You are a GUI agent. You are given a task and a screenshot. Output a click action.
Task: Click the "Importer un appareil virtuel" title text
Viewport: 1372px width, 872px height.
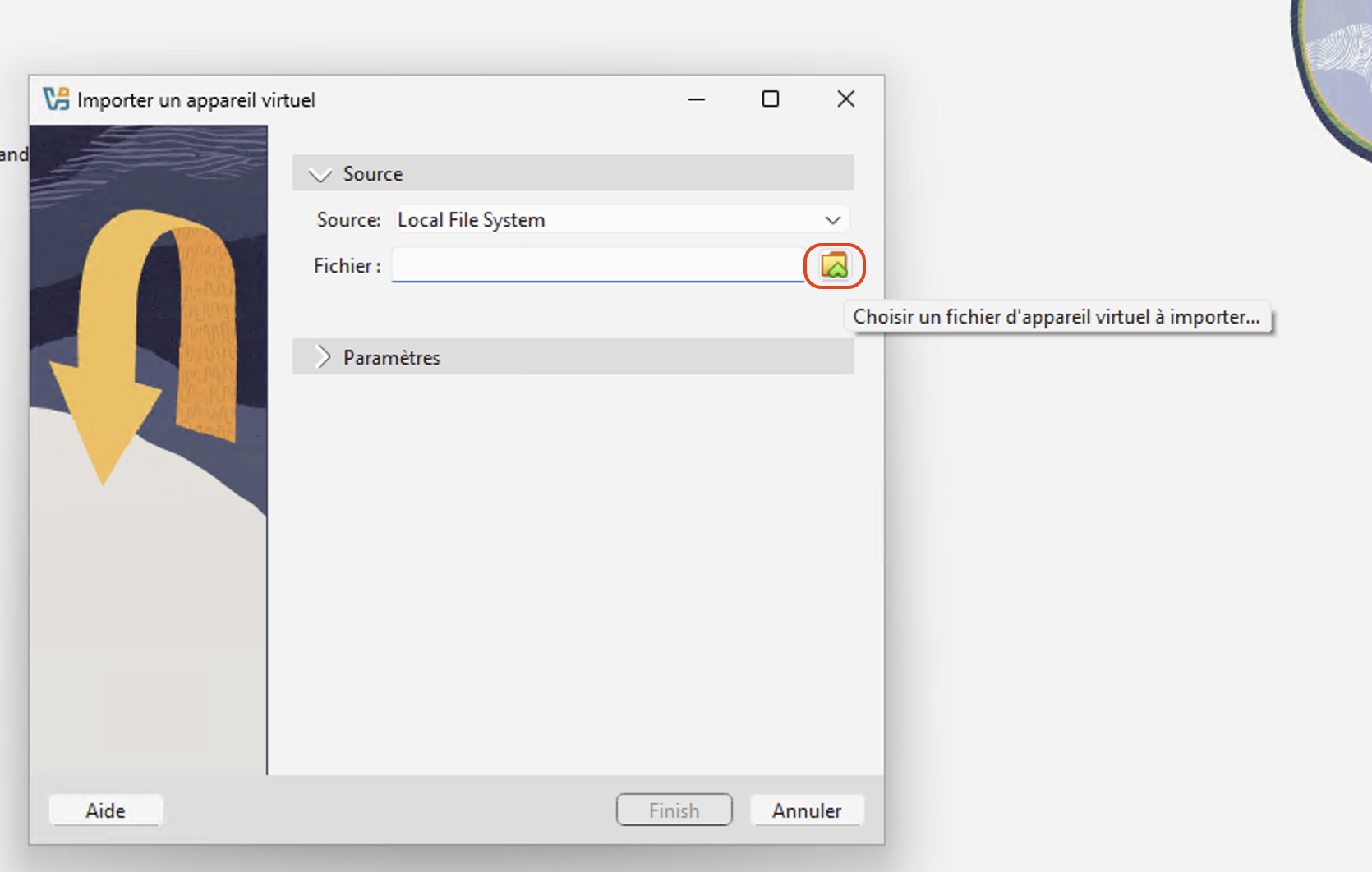pos(196,100)
